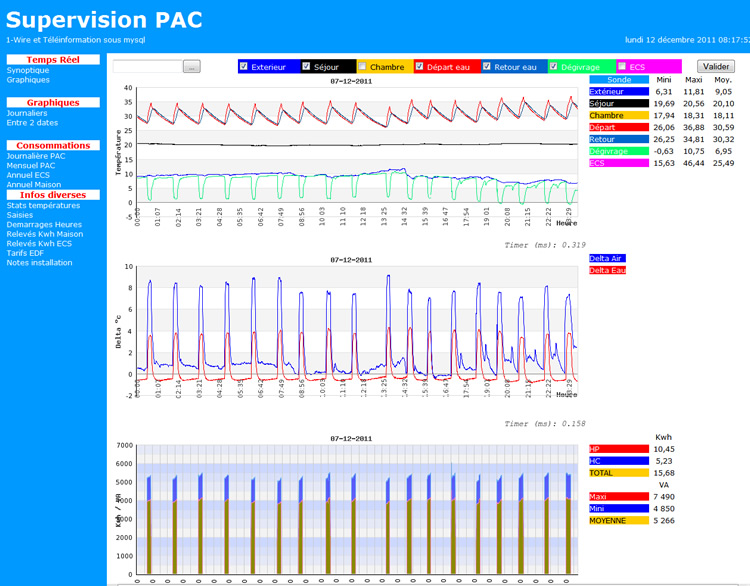
Task: Toggle the Retour eau checkbox
Action: pyautogui.click(x=488, y=66)
